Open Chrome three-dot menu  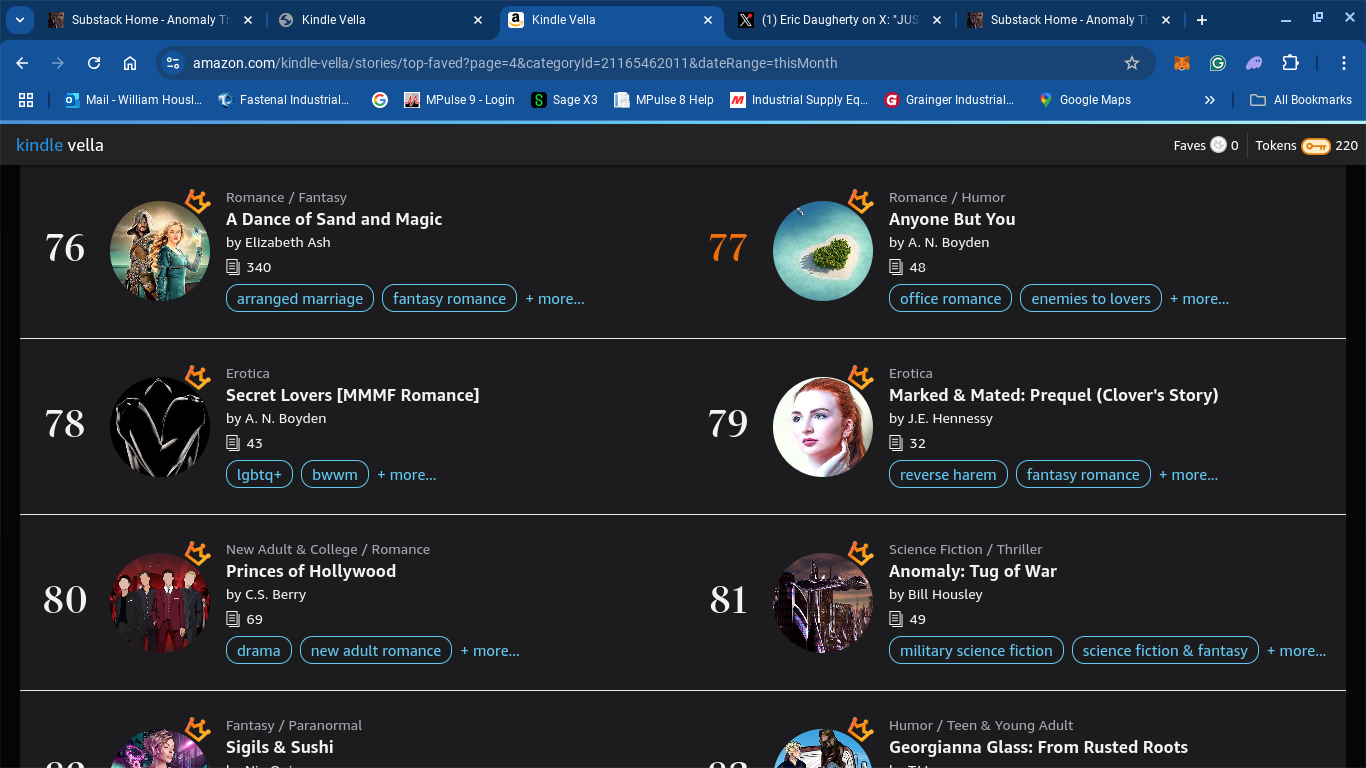click(1344, 63)
